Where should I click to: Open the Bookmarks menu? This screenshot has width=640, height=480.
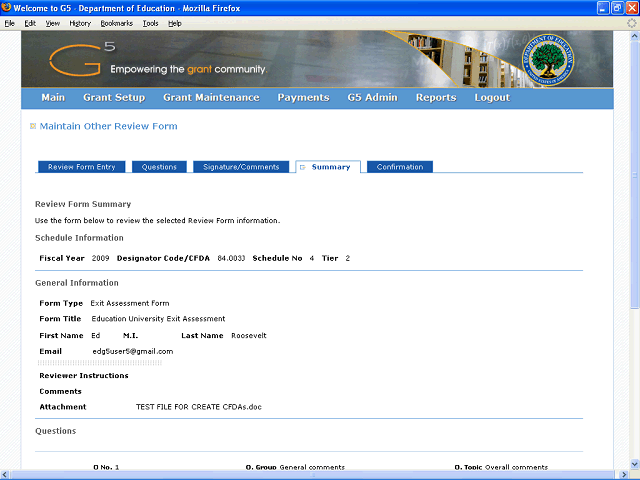(x=117, y=23)
